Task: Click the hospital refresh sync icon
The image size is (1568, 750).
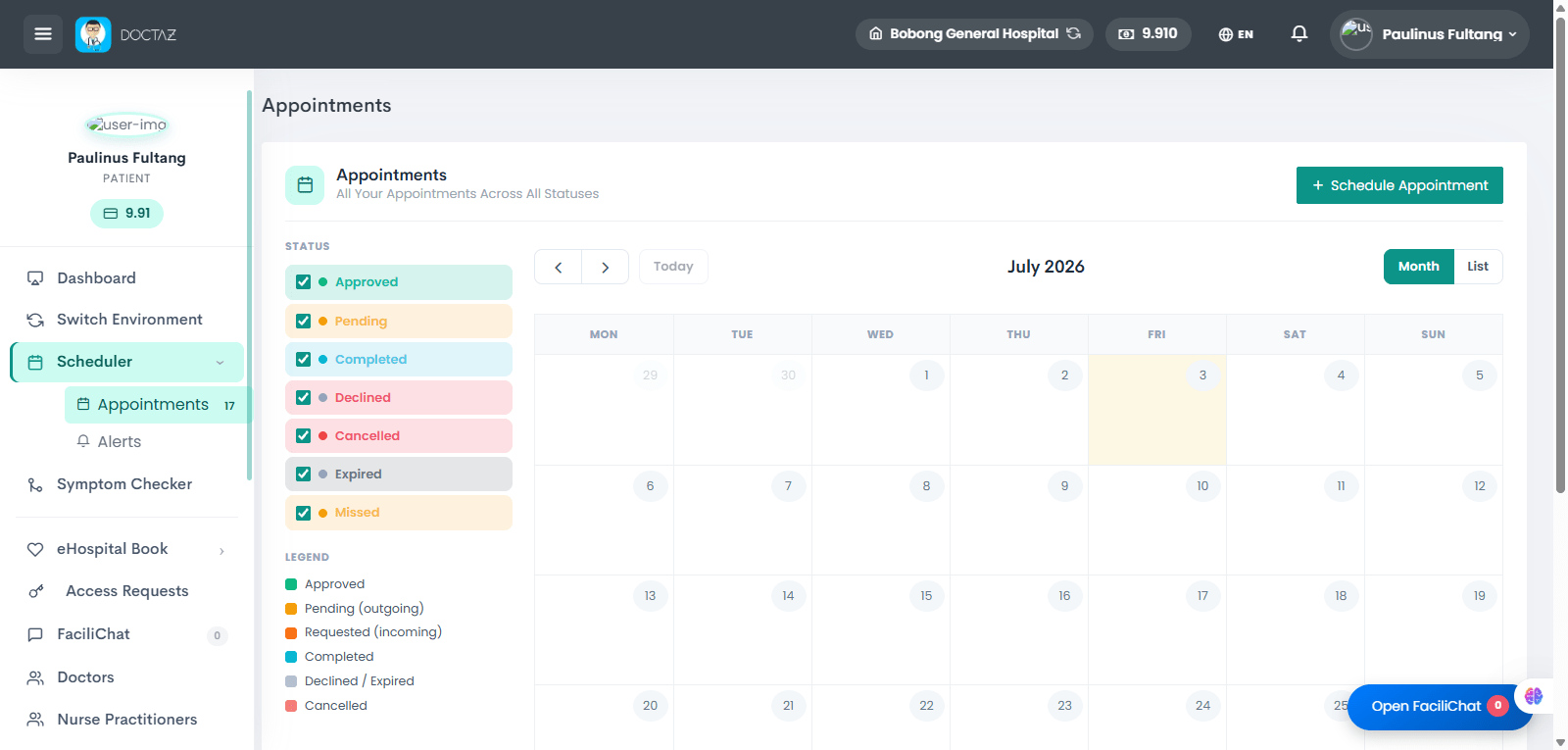Action: tap(1074, 33)
